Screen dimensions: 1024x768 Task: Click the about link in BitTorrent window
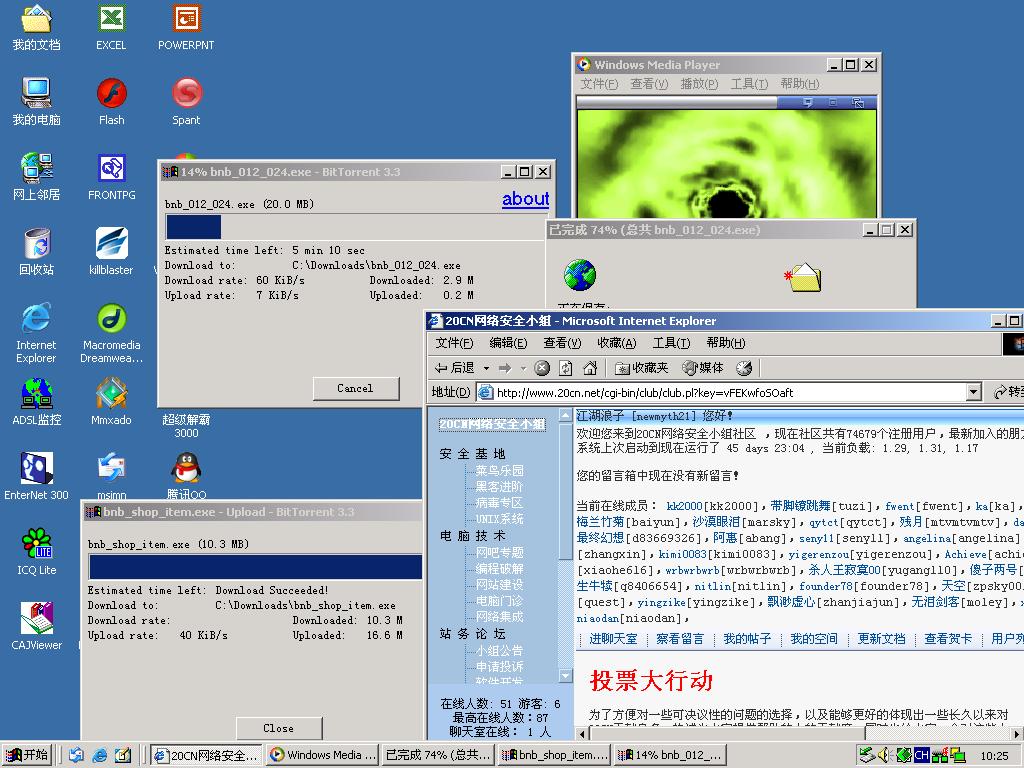(525, 199)
